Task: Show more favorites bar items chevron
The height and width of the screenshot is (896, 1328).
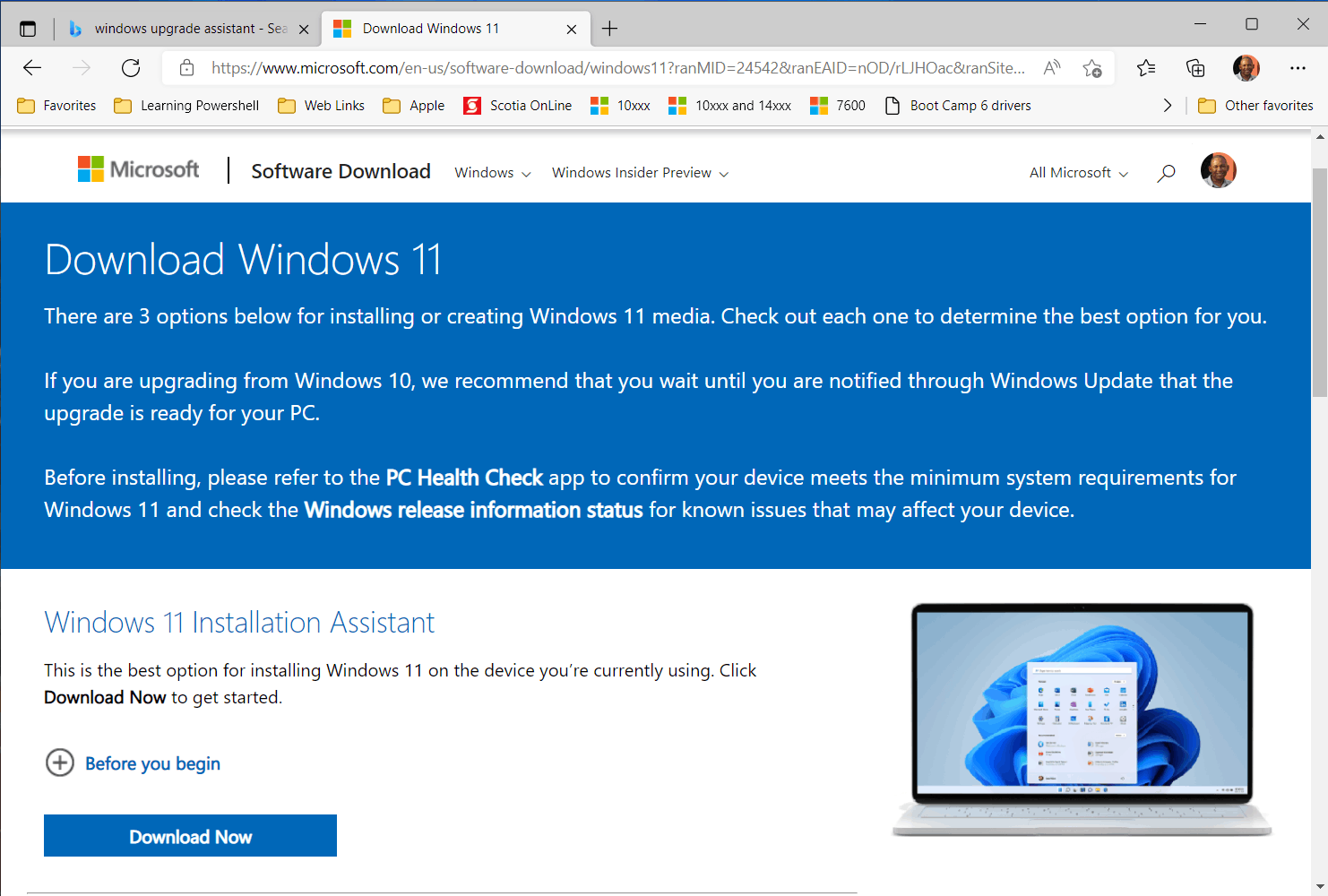Action: coord(1167,106)
